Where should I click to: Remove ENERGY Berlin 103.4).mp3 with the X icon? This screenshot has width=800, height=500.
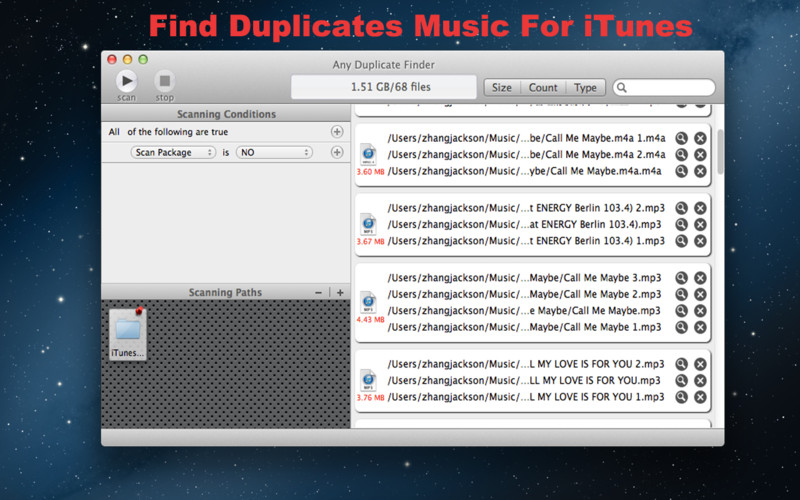(701, 224)
